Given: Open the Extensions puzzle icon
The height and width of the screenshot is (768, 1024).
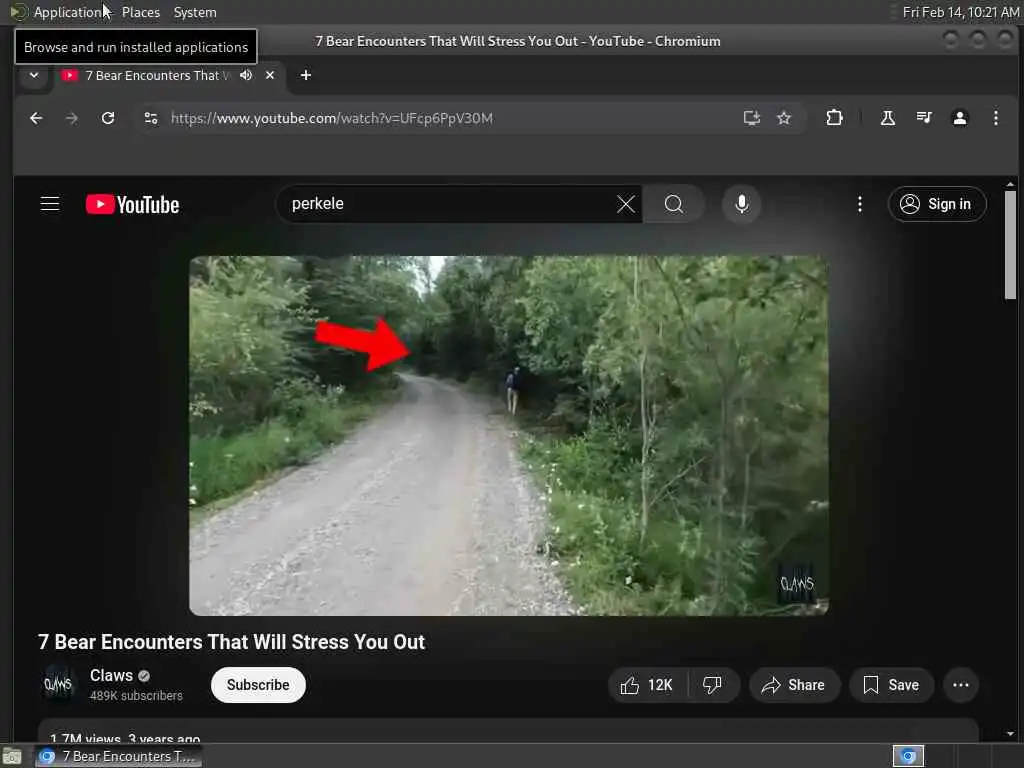Looking at the screenshot, I should click(834, 118).
